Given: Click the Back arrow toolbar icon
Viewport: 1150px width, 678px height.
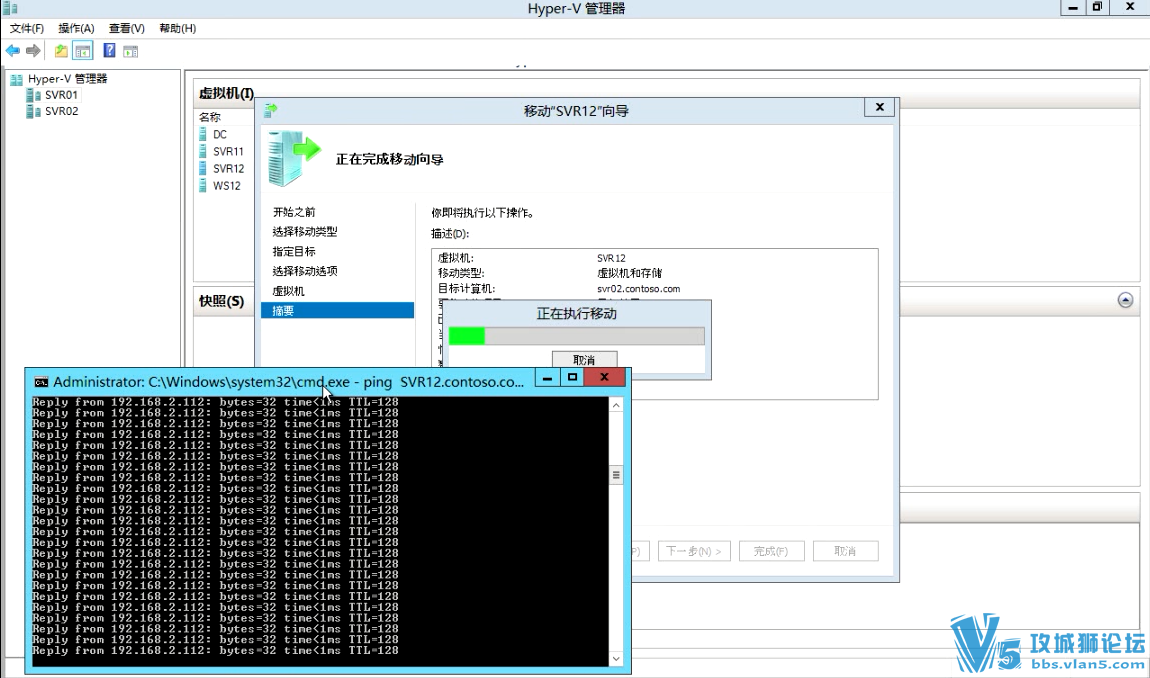Looking at the screenshot, I should [12, 51].
